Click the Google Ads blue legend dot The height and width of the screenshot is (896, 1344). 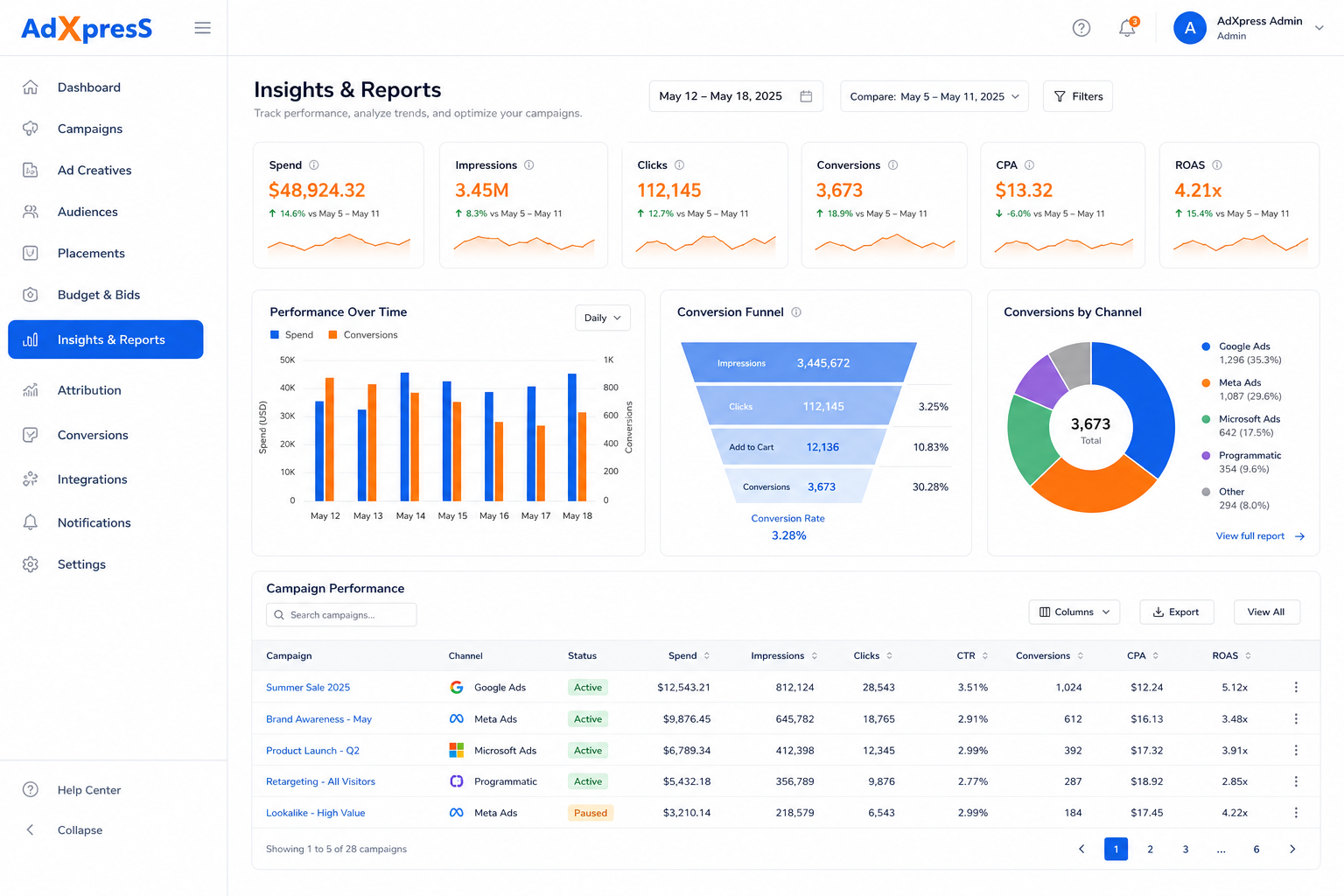[x=1207, y=346]
